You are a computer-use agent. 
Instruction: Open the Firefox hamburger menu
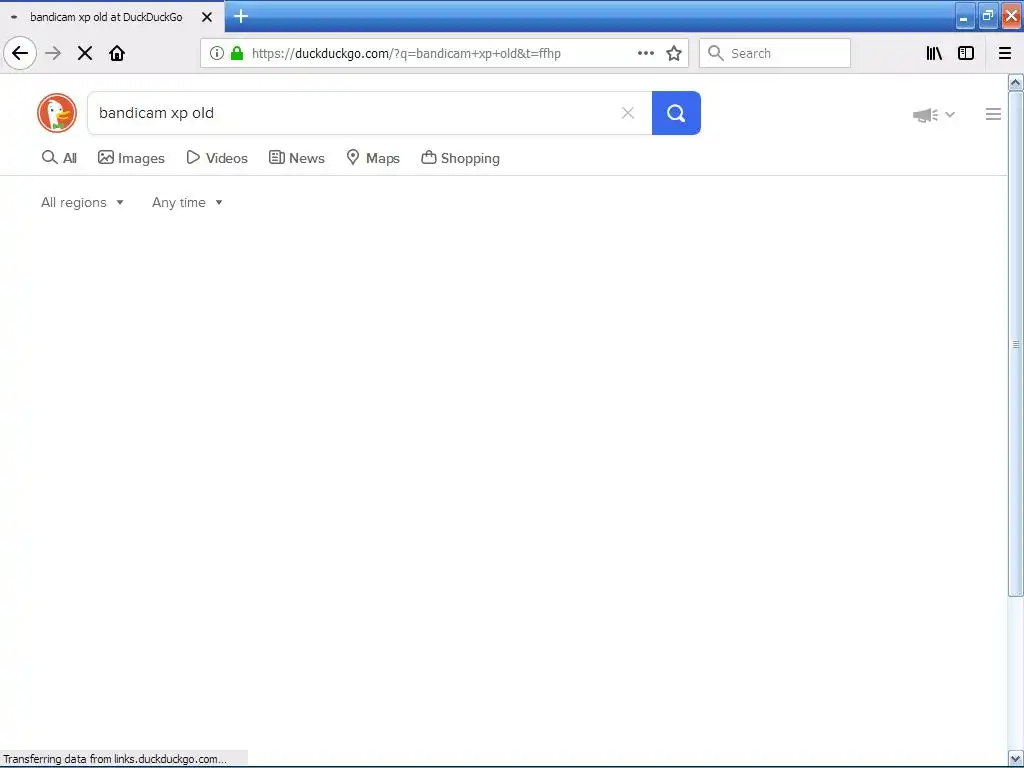(1005, 53)
